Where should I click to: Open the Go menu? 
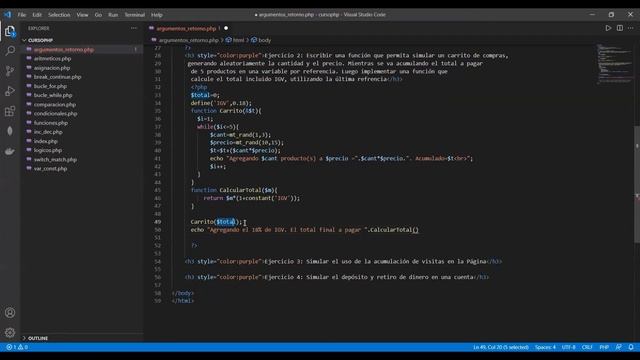pyautogui.click(x=98, y=15)
